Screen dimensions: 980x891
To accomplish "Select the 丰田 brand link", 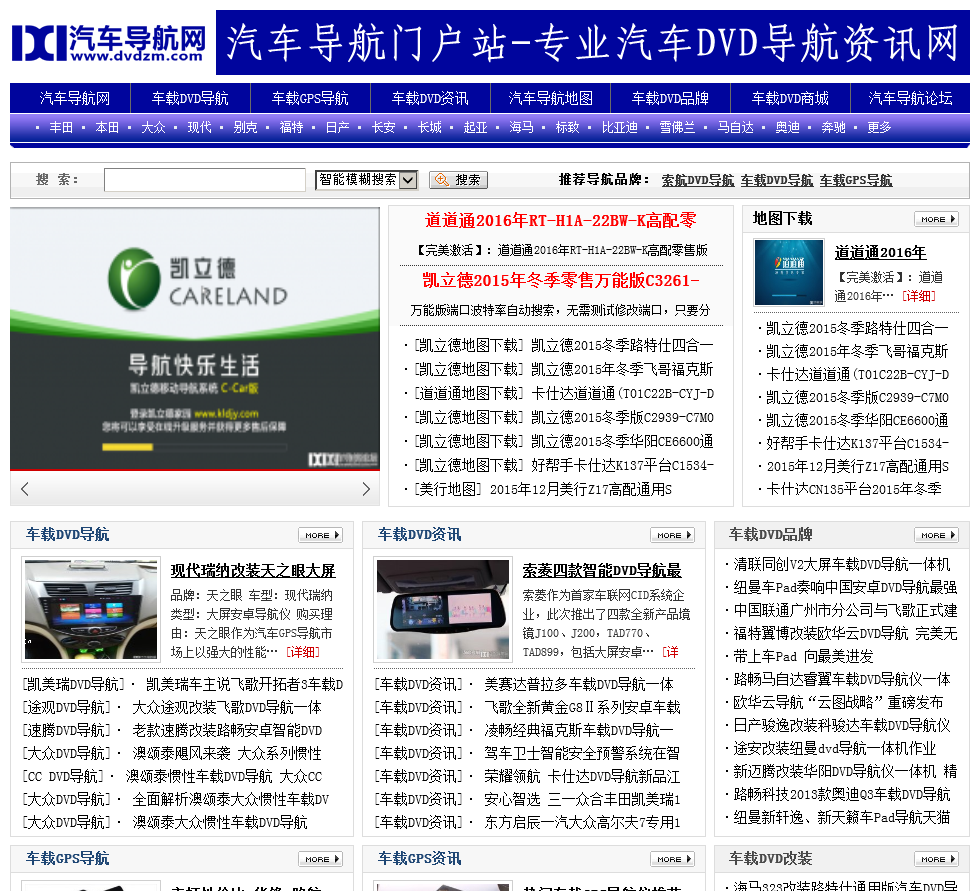I will (61, 127).
